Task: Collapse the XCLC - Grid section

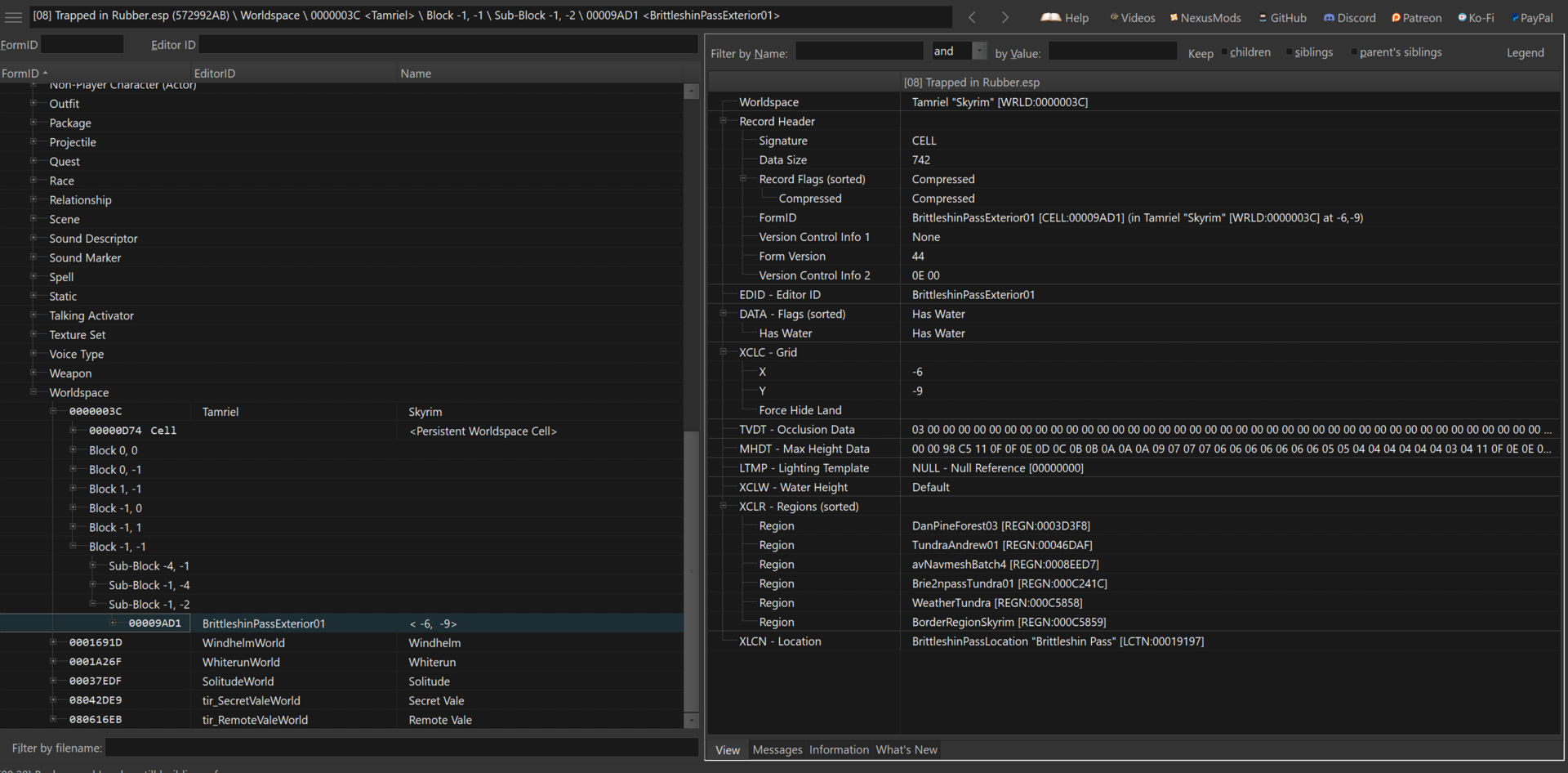Action: [x=723, y=352]
